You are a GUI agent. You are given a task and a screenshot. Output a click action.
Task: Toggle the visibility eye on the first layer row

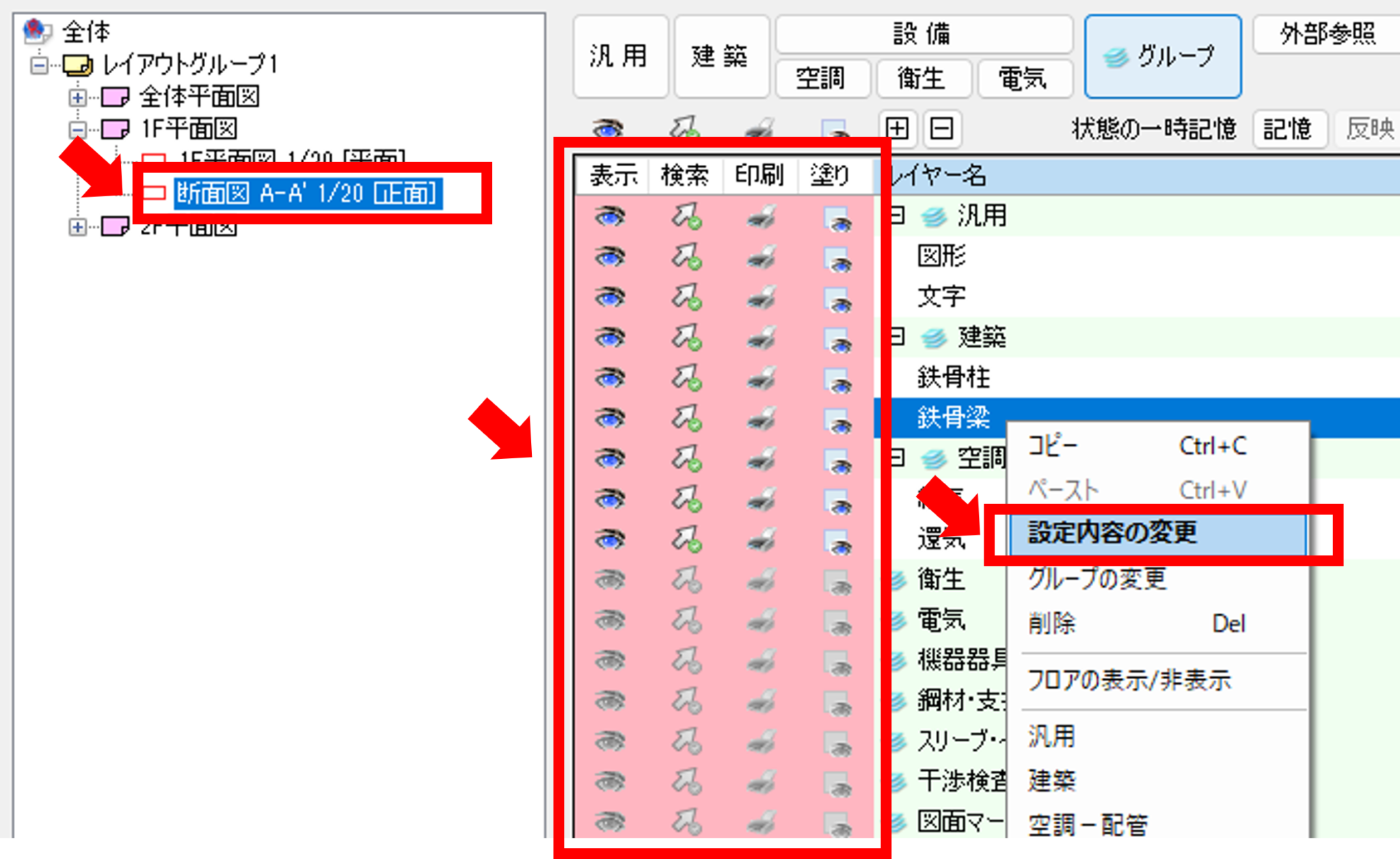(610, 215)
